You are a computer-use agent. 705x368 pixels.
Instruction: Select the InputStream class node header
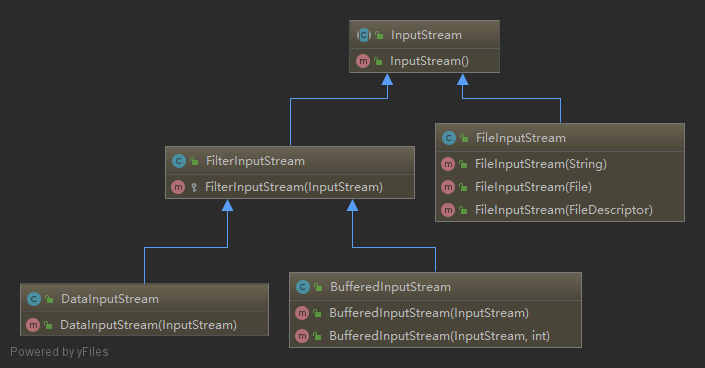pyautogui.click(x=424, y=35)
